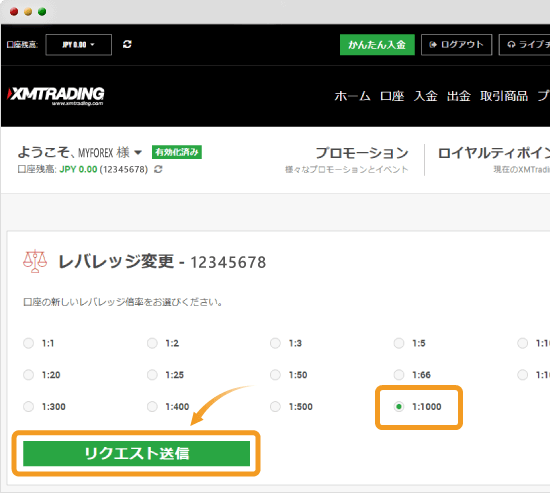This screenshot has height=493, width=550.
Task: Click the JPY 0.00 green balance text
Action: tap(78, 169)
